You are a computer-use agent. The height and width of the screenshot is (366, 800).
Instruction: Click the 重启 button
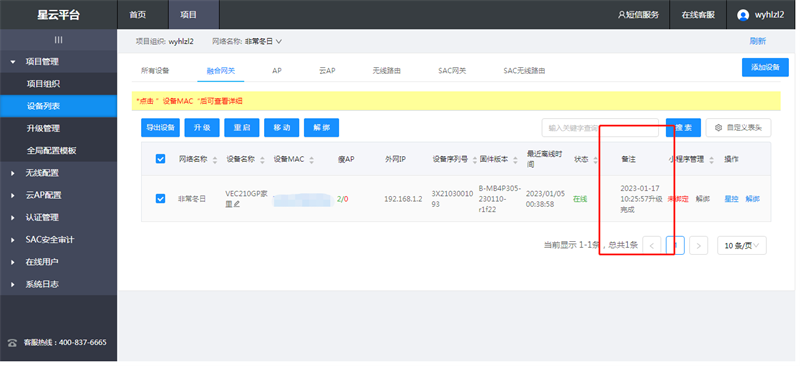tap(242, 128)
